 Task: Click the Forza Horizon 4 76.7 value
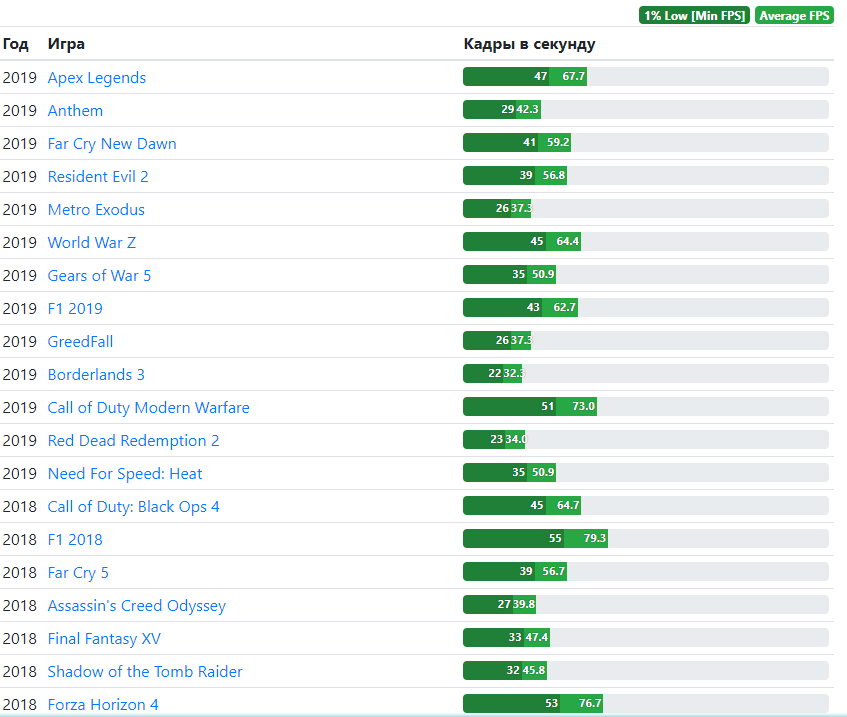pyautogui.click(x=590, y=703)
